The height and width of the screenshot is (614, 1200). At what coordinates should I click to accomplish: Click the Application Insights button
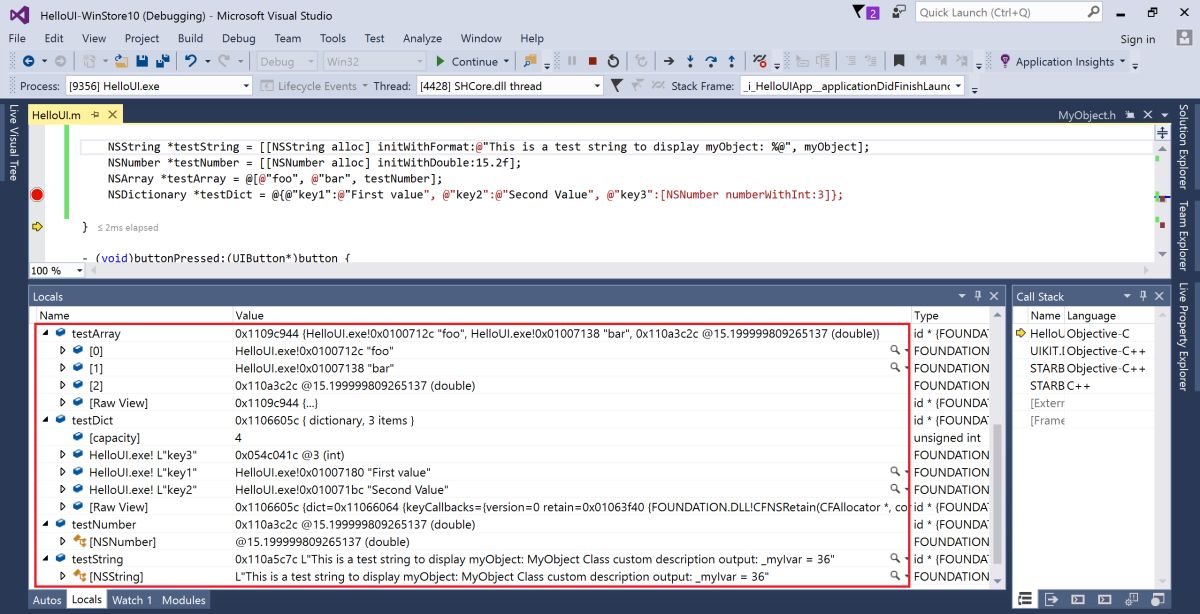point(1064,62)
